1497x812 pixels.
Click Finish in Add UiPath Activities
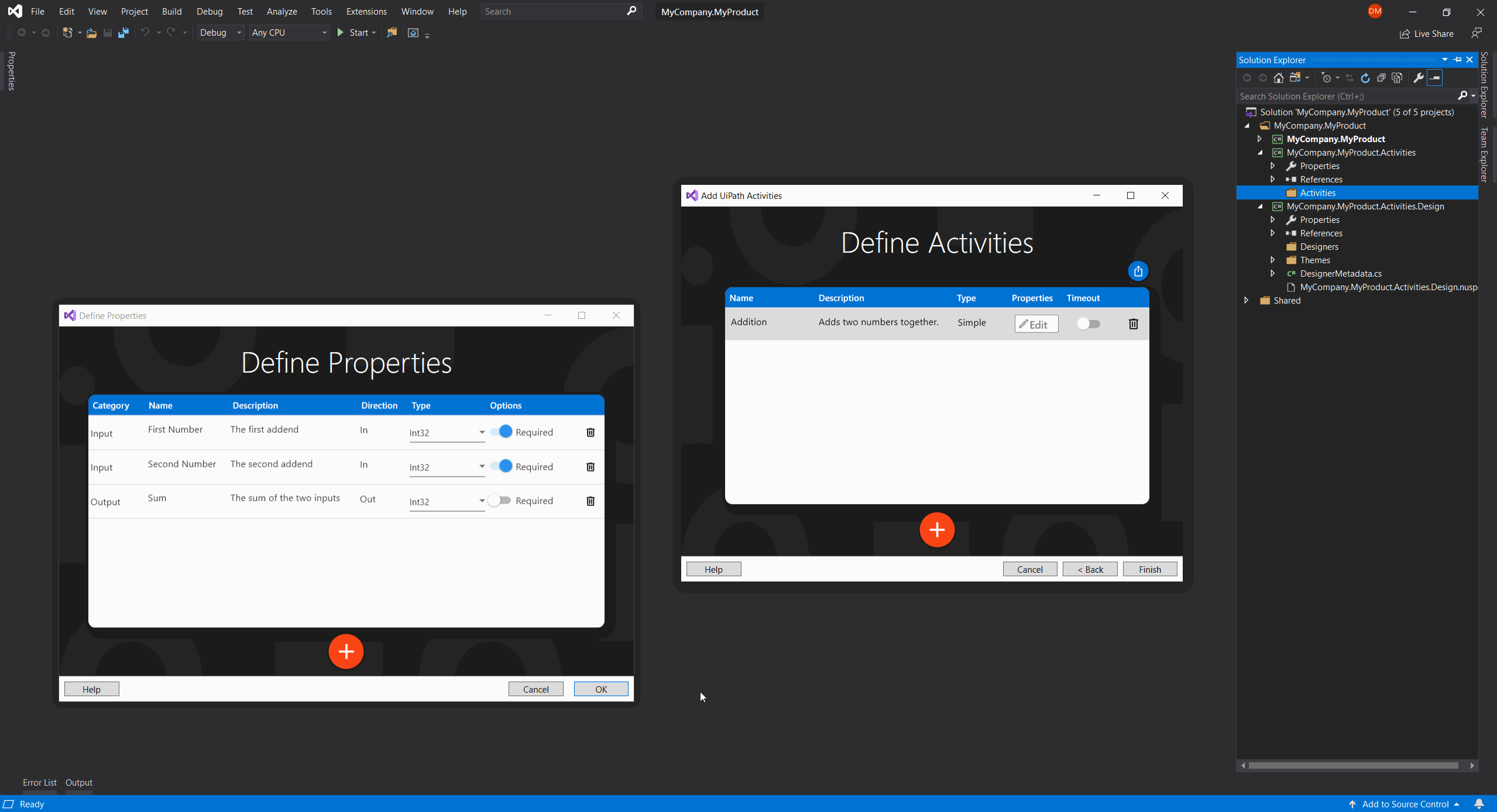pos(1149,569)
